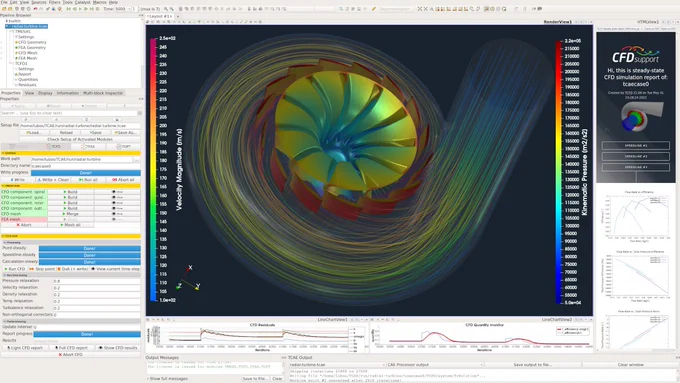Click the second crossed-arrows zoom icon
Screen dimensions: 680x383
pos(425,9)
